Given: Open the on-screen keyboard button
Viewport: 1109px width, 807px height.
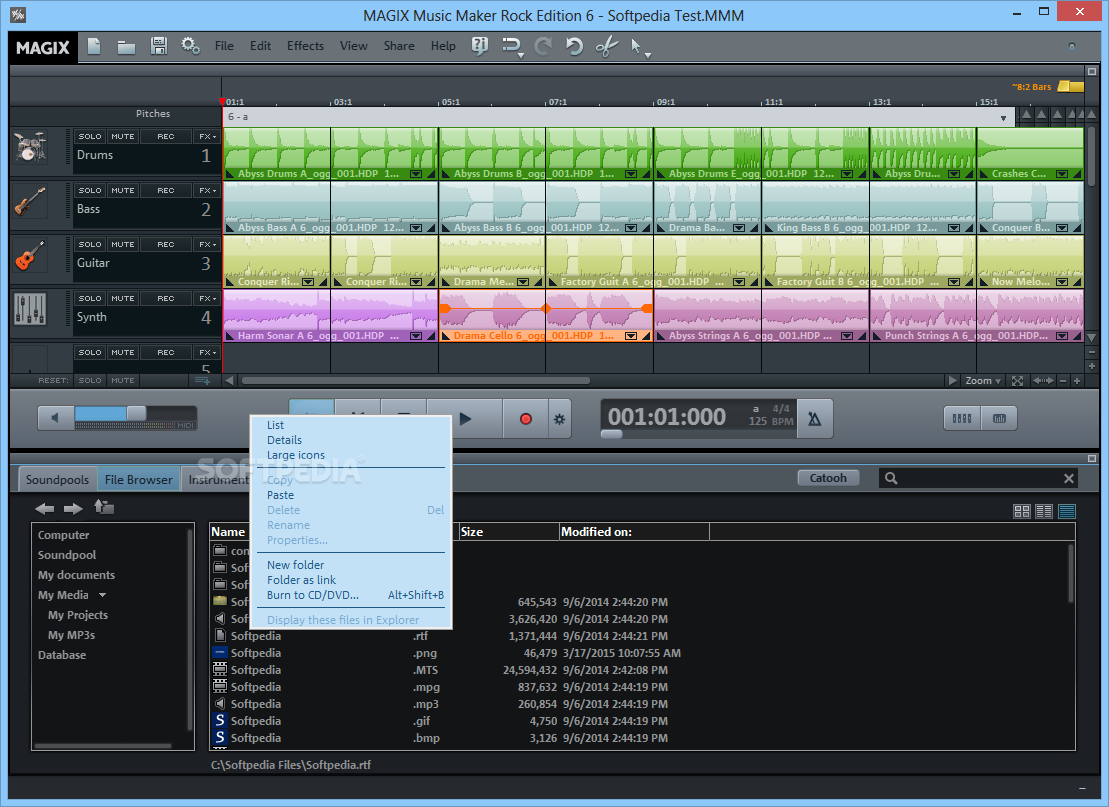Looking at the screenshot, I should [x=999, y=418].
